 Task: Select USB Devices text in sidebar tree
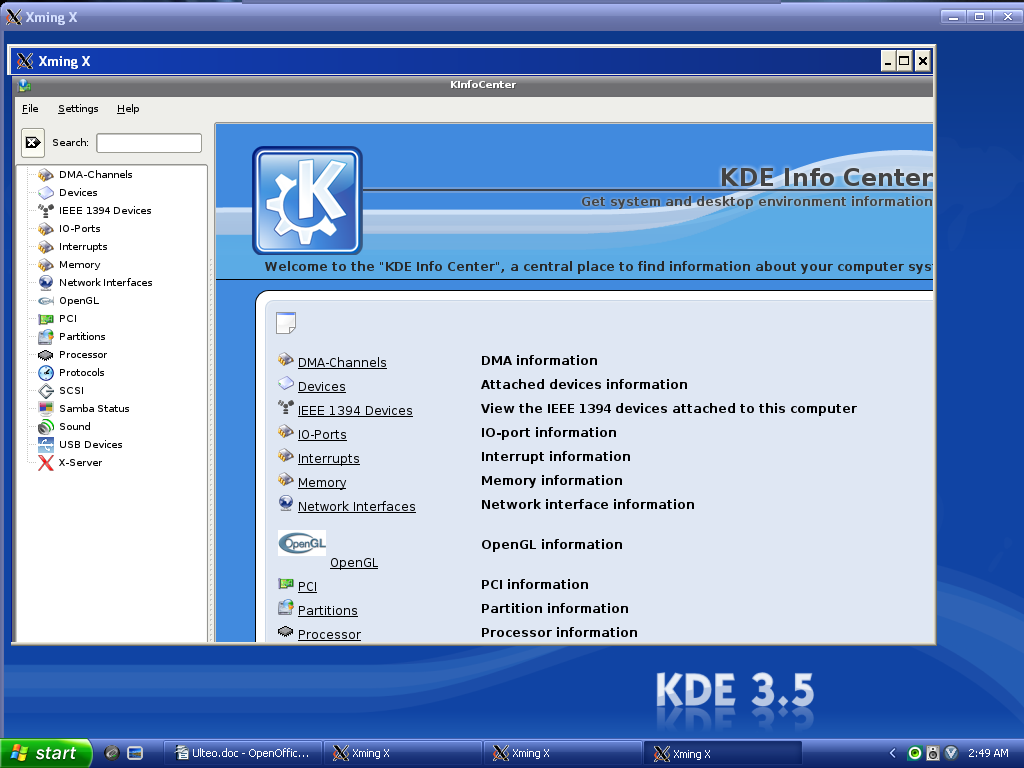[91, 445]
